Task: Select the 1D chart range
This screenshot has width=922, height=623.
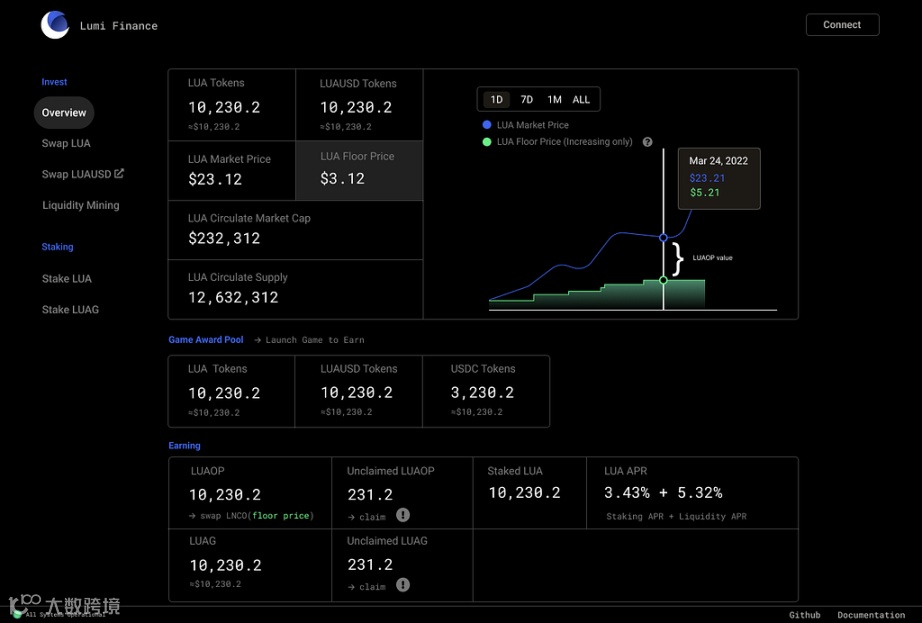Action: [497, 99]
